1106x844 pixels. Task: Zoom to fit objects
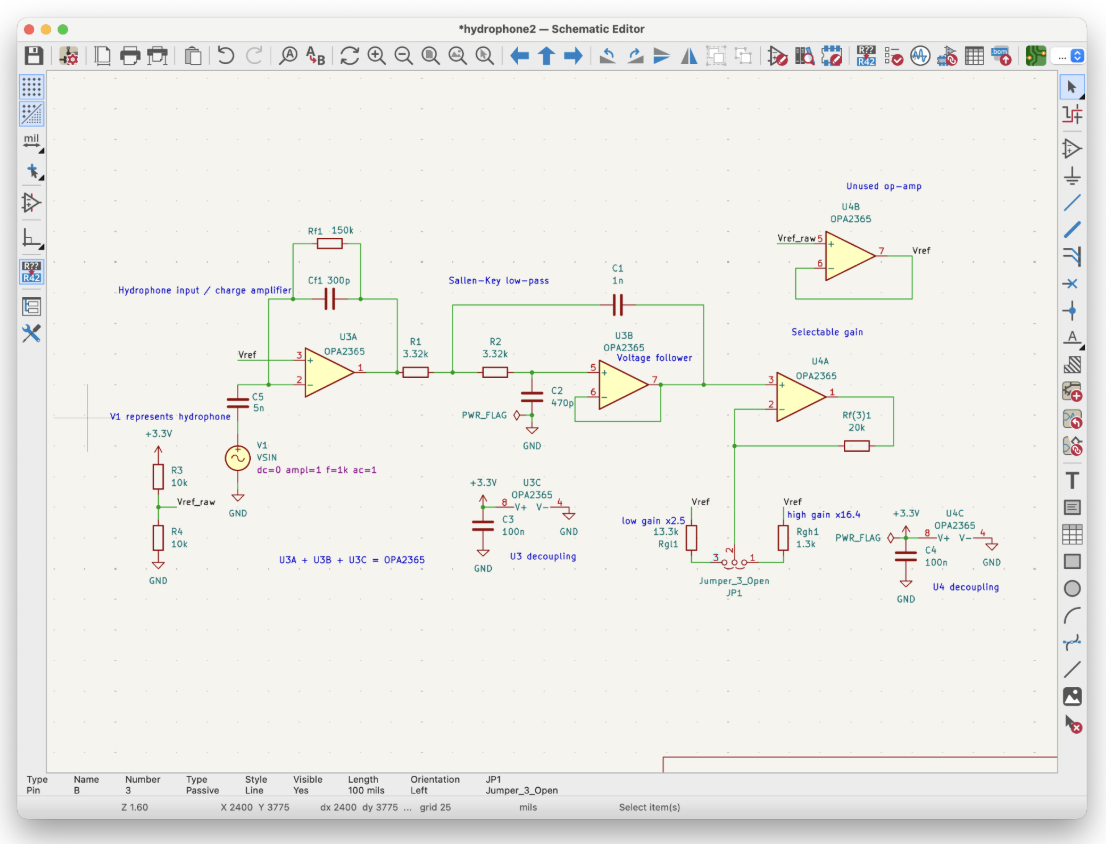tap(457, 56)
